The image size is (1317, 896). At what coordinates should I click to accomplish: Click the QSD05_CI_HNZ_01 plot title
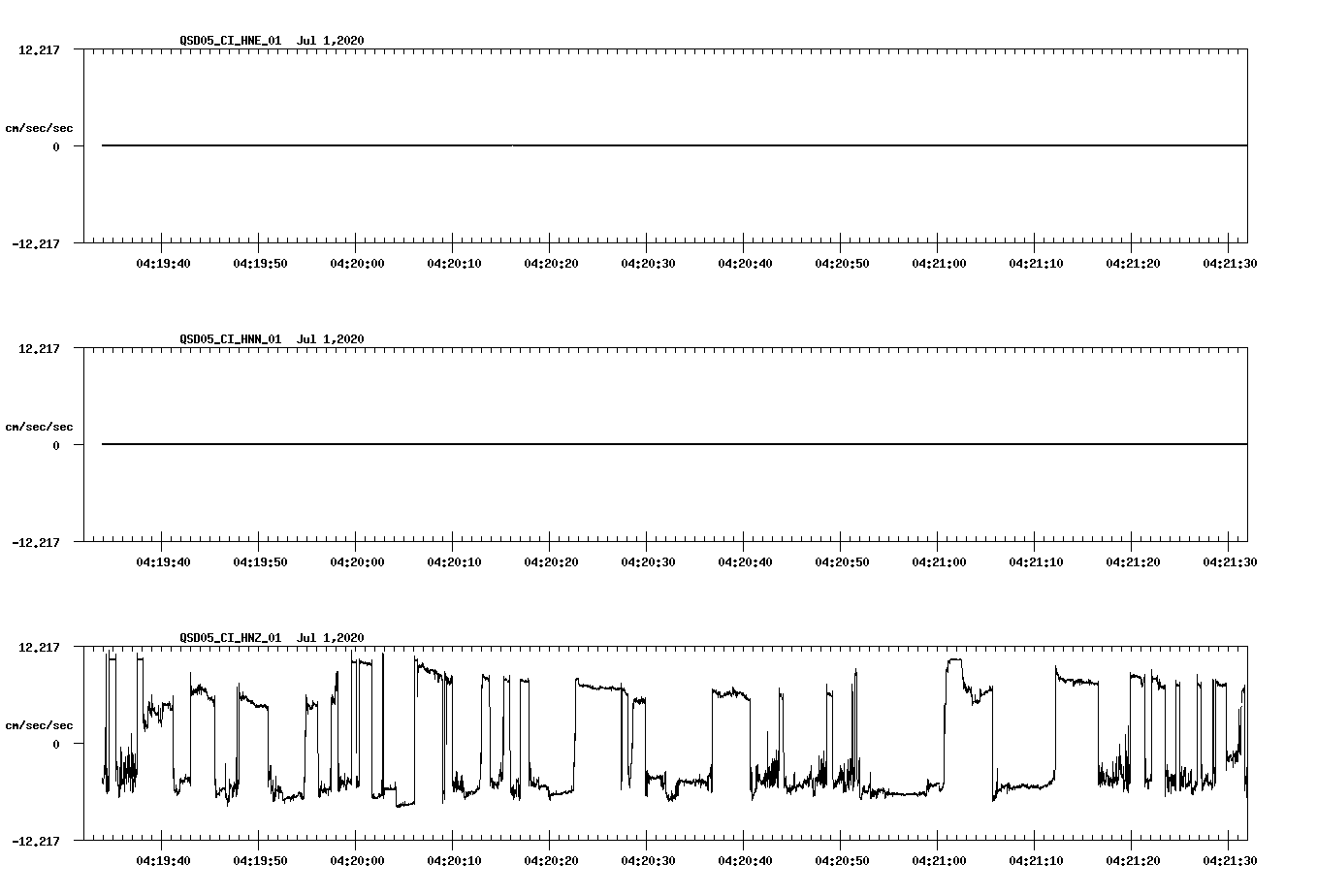pyautogui.click(x=272, y=637)
